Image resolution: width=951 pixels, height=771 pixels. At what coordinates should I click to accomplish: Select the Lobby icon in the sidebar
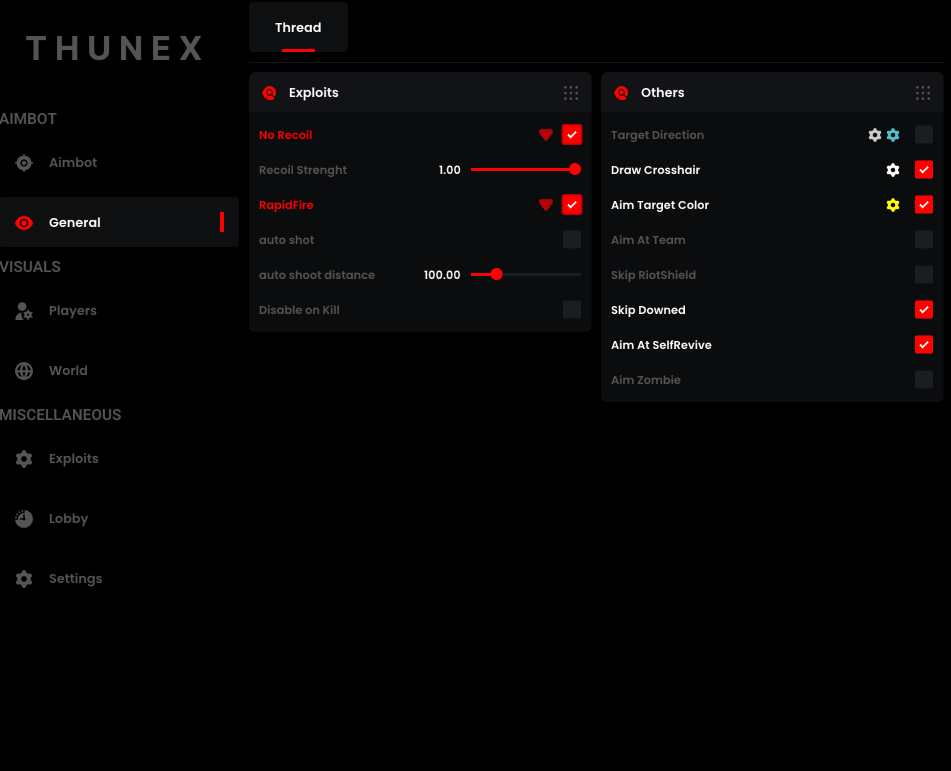(23, 518)
